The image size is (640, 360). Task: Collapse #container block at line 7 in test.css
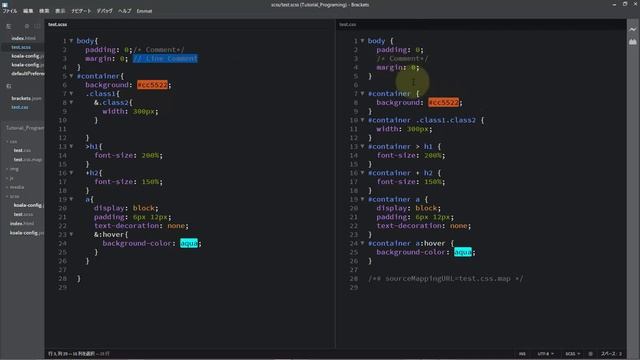click(362, 93)
